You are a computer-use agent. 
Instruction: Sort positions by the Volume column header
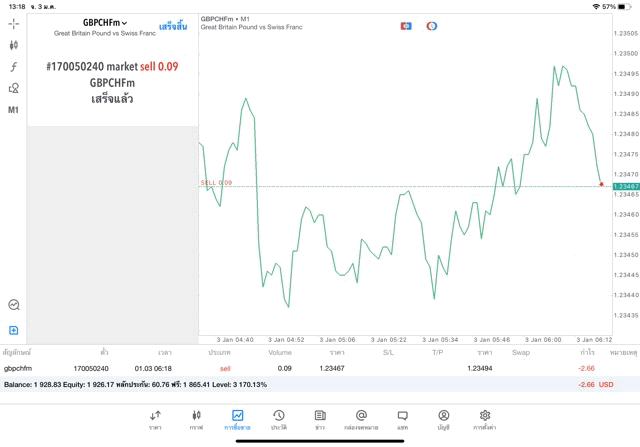pyautogui.click(x=280, y=352)
